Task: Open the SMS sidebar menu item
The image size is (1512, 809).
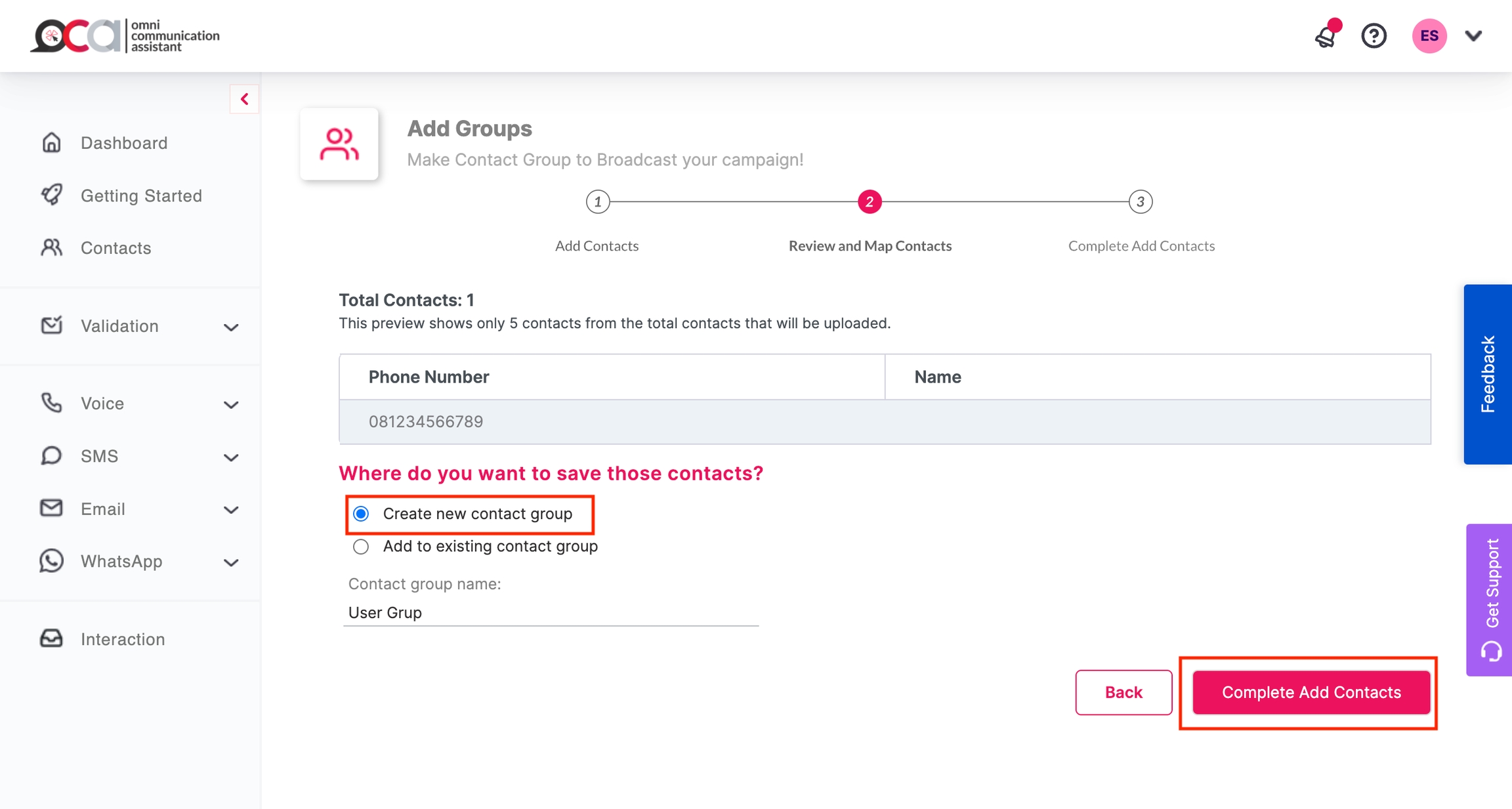Action: point(100,456)
